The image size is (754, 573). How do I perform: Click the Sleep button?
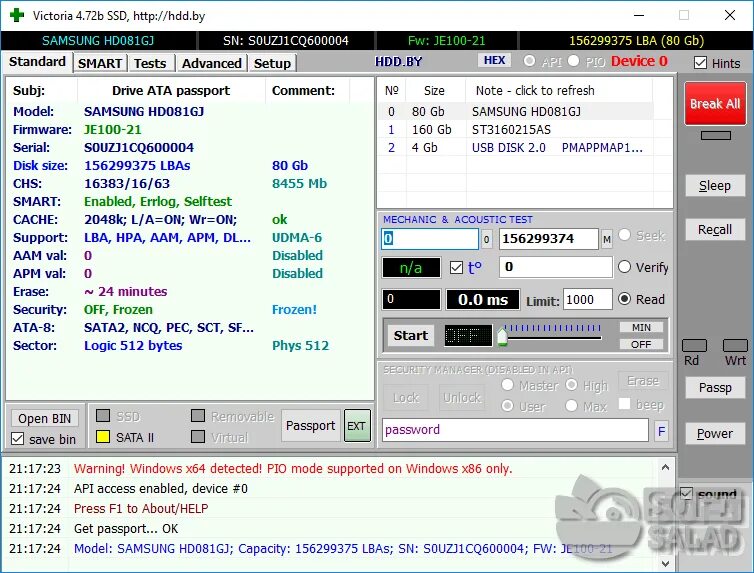[x=715, y=186]
